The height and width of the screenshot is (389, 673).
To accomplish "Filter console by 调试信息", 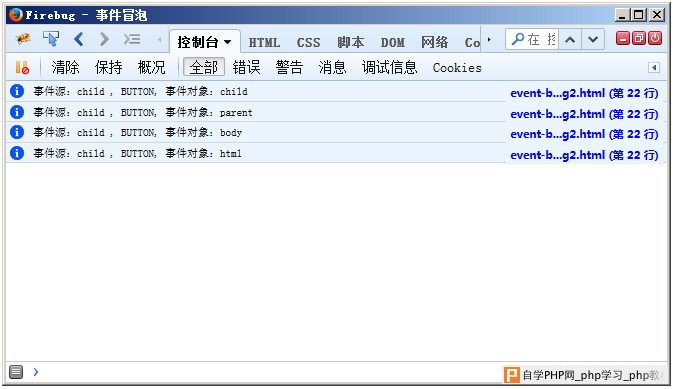I will coord(389,67).
